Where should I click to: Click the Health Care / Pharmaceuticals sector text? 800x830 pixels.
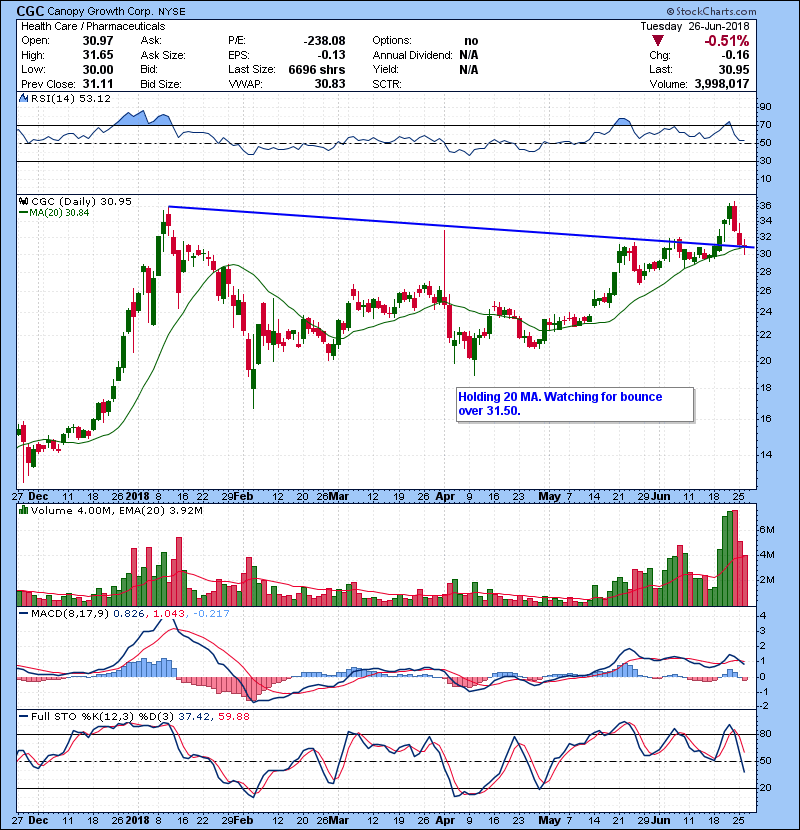93,26
